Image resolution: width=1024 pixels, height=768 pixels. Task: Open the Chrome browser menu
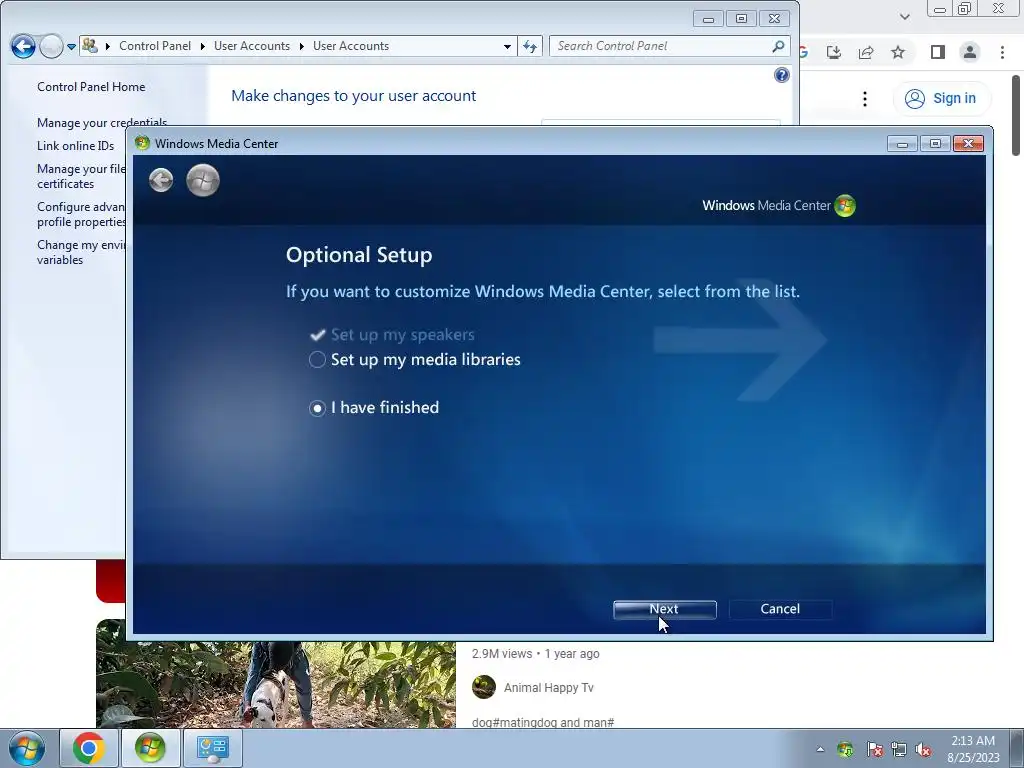pyautogui.click(x=1002, y=52)
